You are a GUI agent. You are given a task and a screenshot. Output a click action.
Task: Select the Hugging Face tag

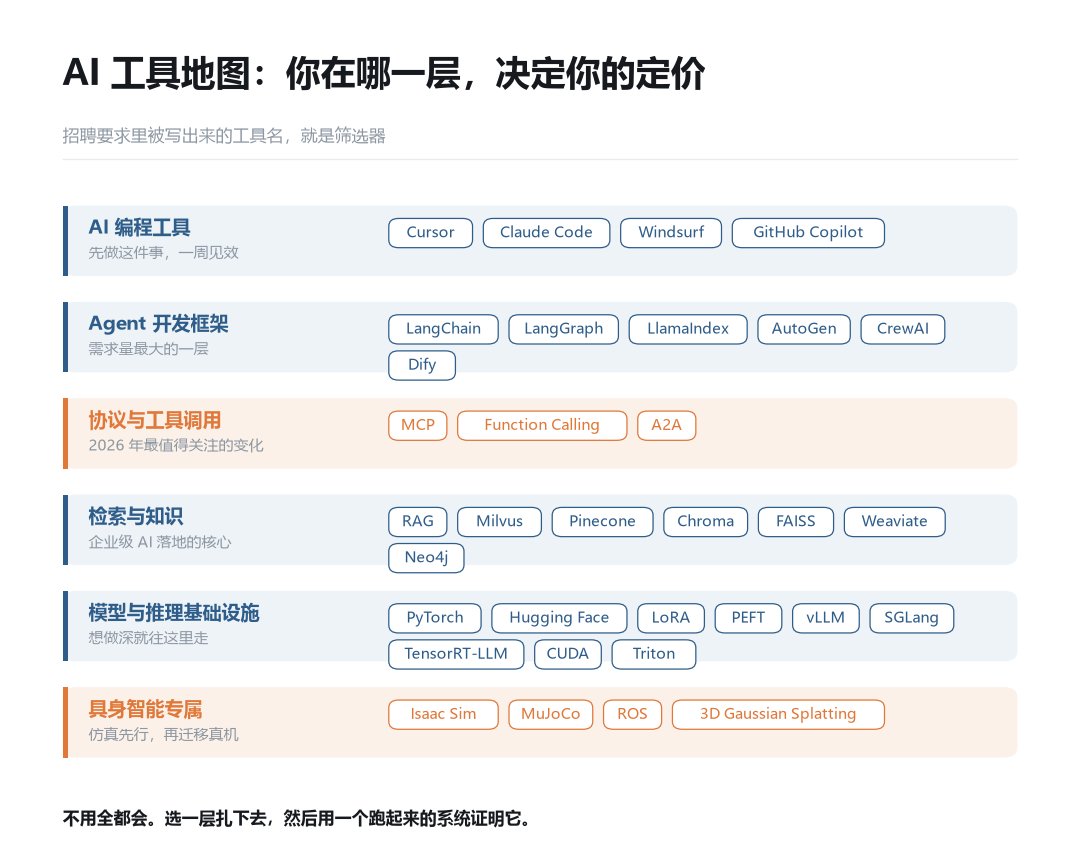tap(559, 618)
